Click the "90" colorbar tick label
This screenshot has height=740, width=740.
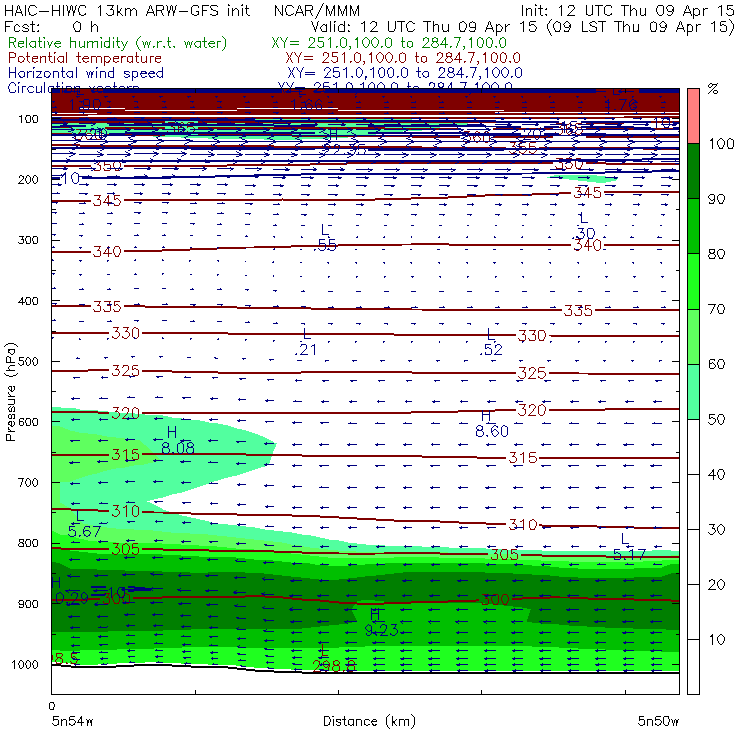click(x=716, y=199)
